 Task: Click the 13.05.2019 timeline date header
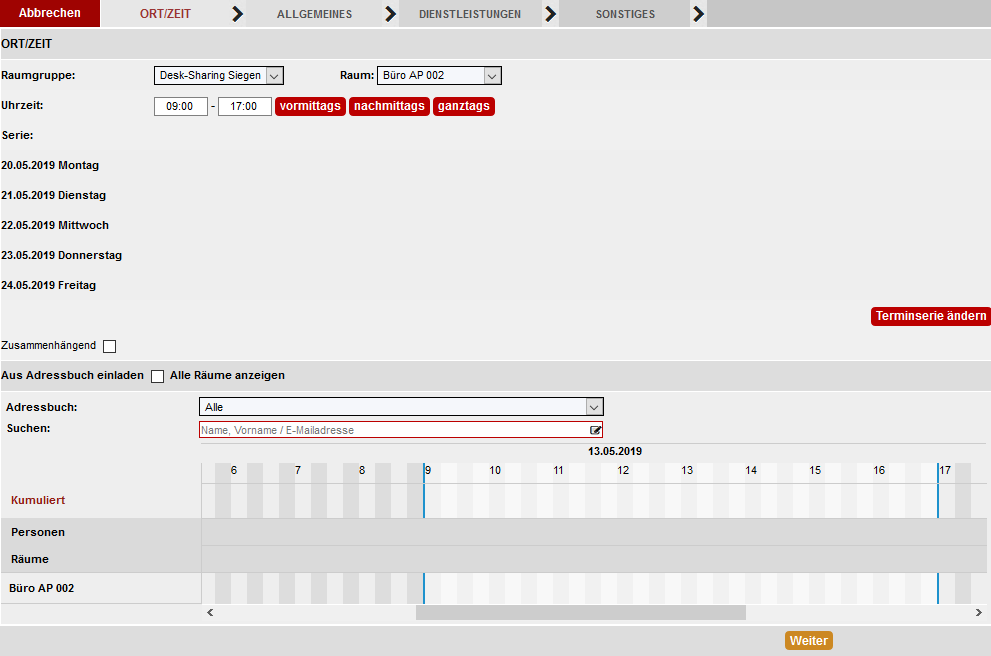tap(615, 451)
